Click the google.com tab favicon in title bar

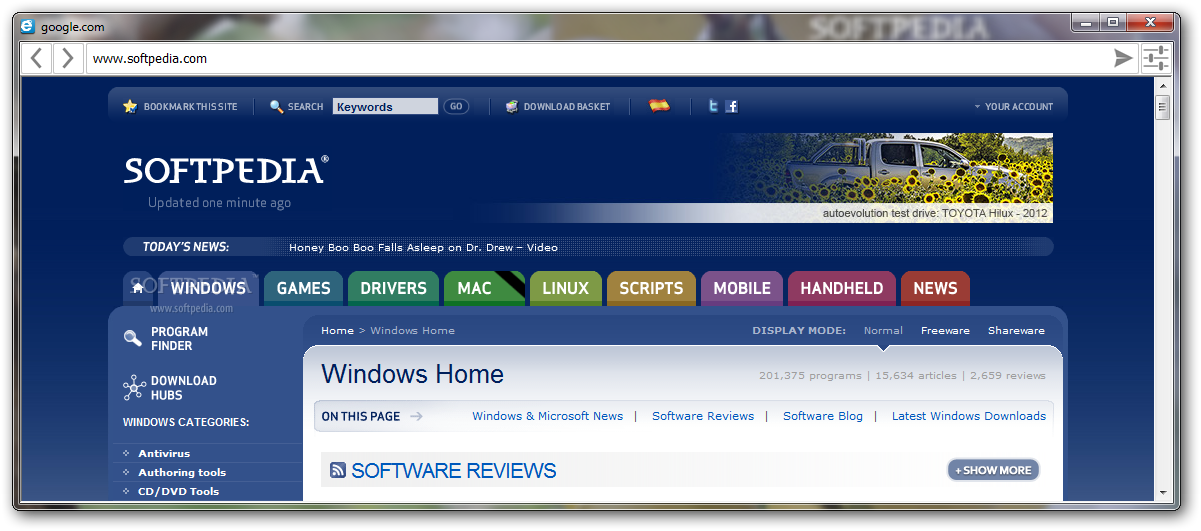click(27, 27)
